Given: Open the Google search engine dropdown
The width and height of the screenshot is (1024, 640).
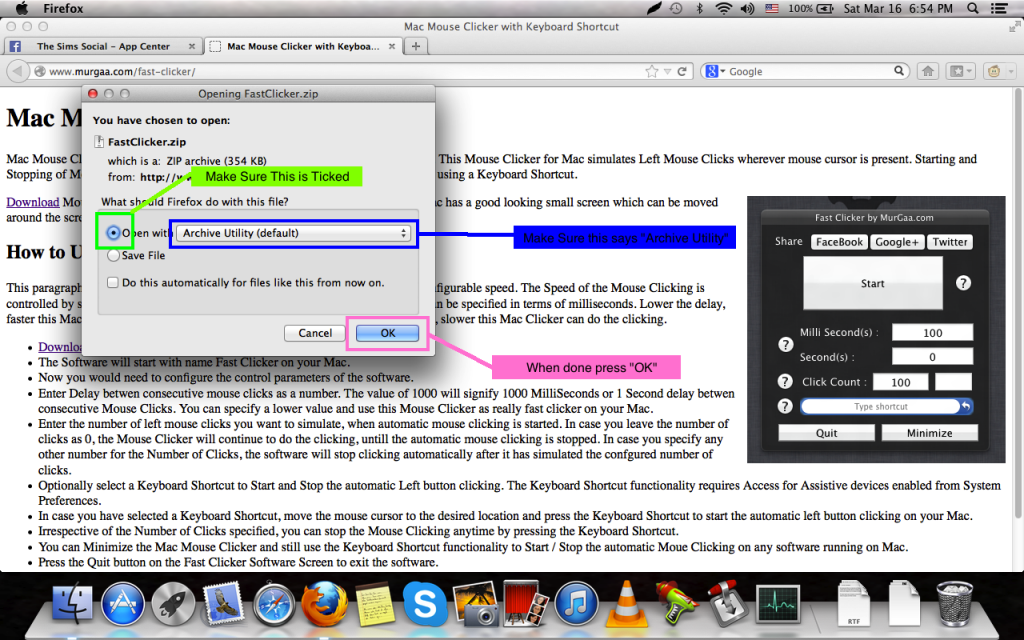Looking at the screenshot, I should click(714, 71).
